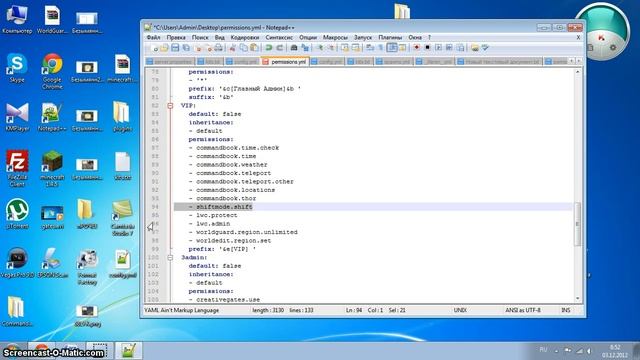
Task: Open Find with the binoculars icon
Action: (x=294, y=48)
